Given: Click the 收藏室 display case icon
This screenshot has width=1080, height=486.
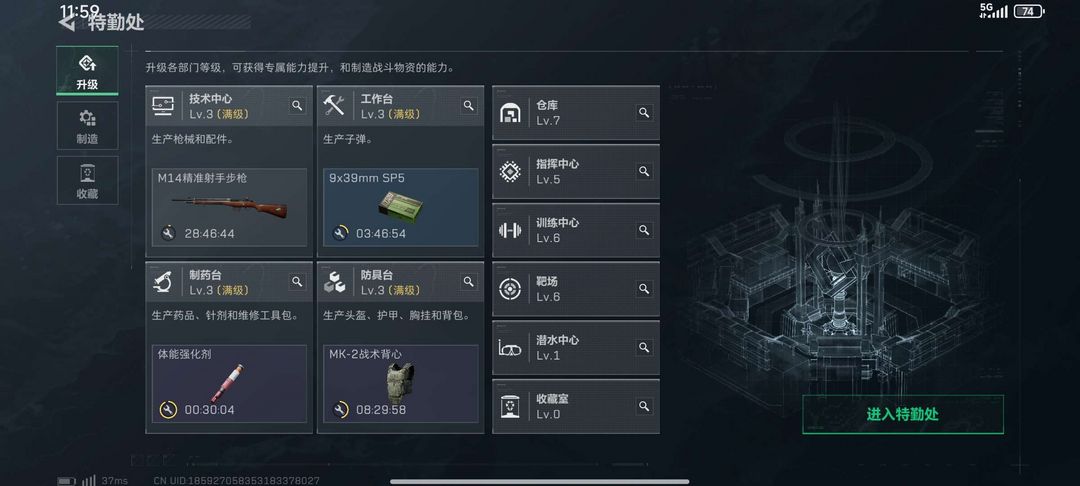Looking at the screenshot, I should click(x=510, y=407).
